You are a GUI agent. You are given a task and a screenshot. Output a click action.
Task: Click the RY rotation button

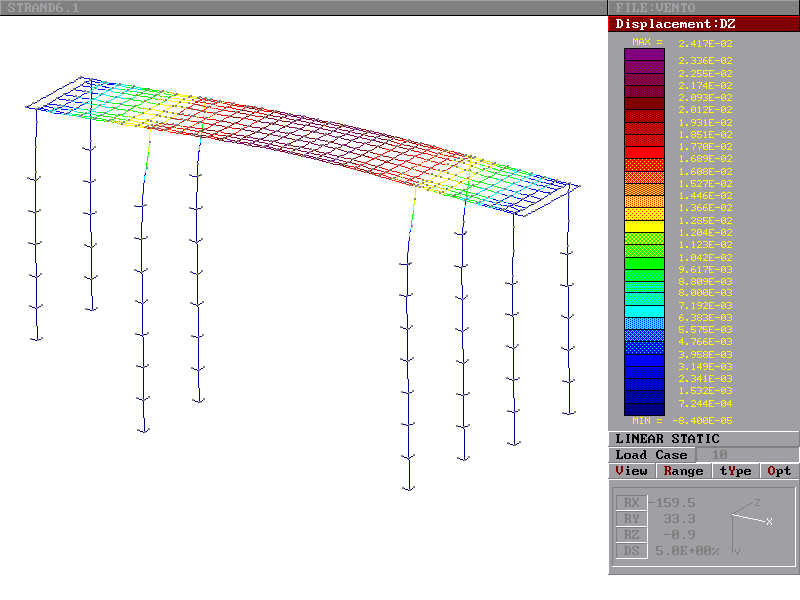pyautogui.click(x=630, y=518)
